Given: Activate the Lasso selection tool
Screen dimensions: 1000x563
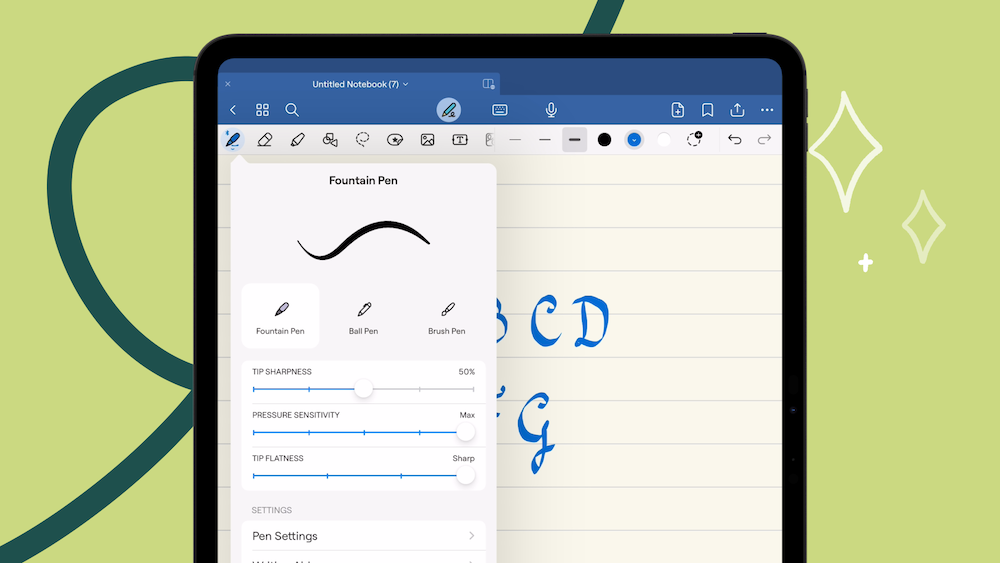Looking at the screenshot, I should pos(363,140).
